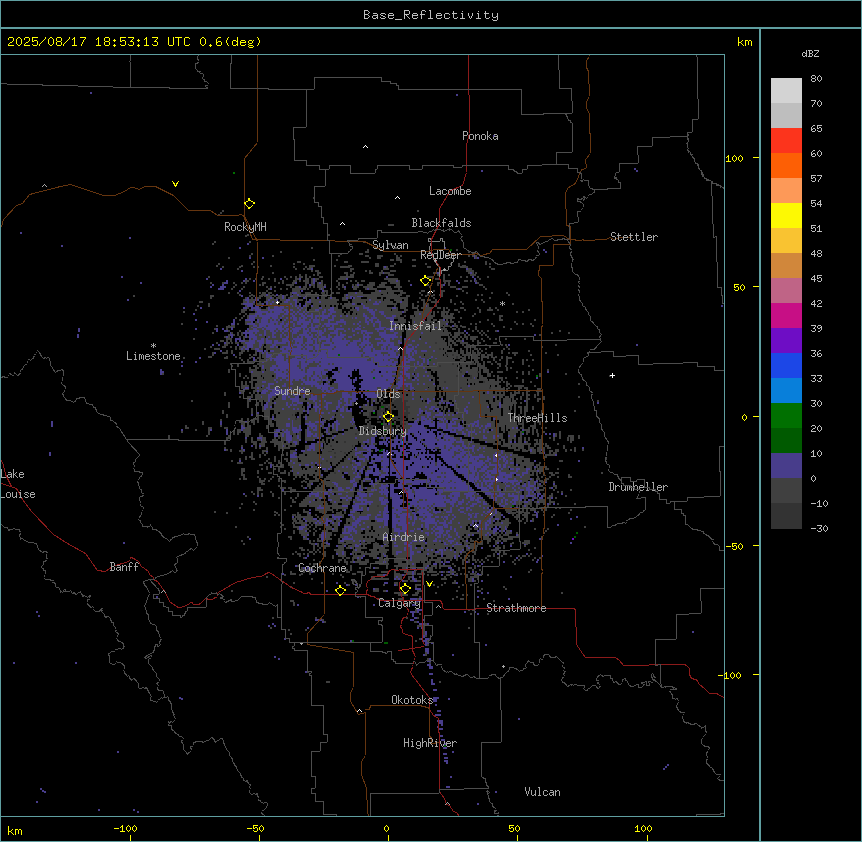
Task: Select the Olds city label
Action: 388,394
